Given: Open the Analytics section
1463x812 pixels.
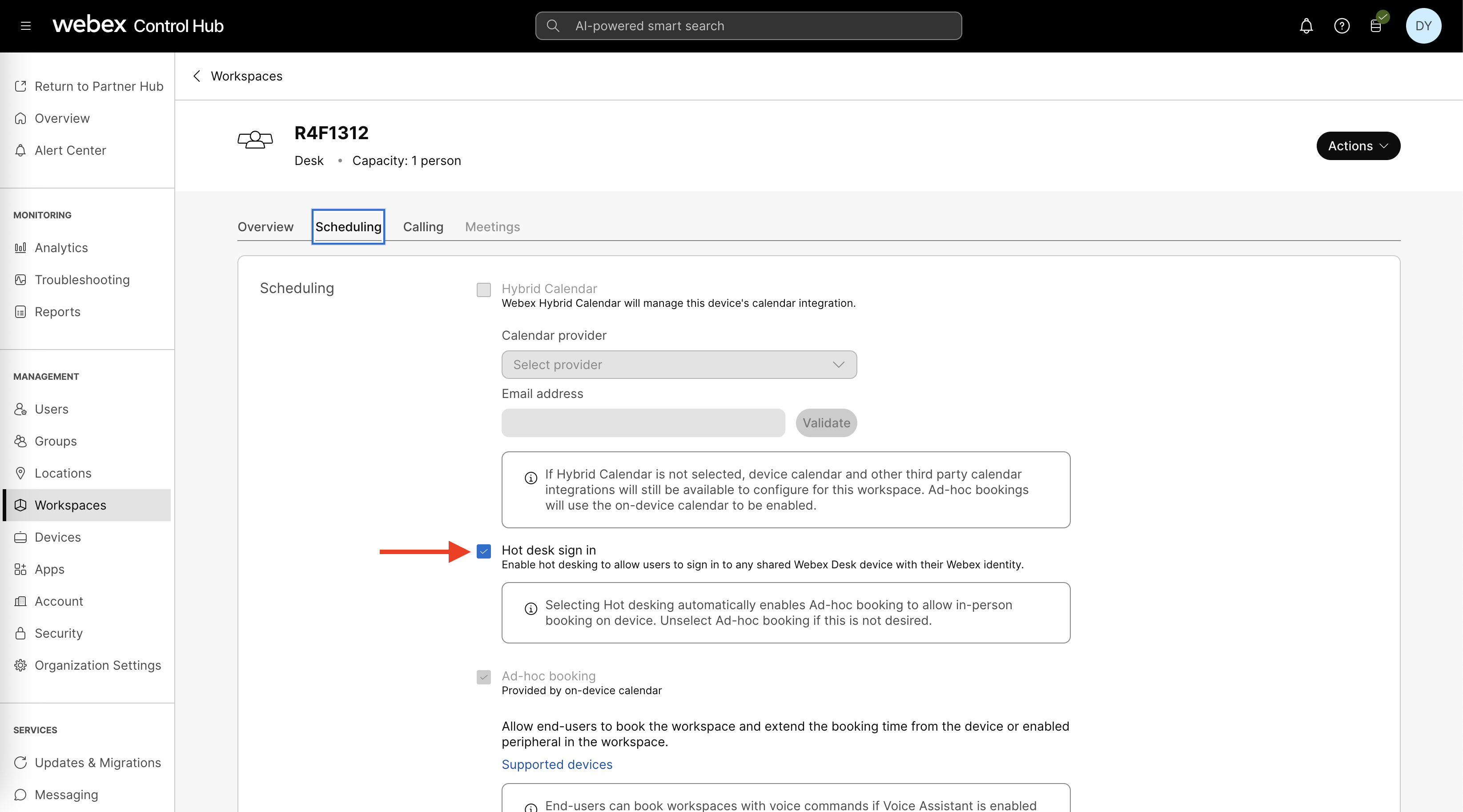Looking at the screenshot, I should click(x=61, y=248).
